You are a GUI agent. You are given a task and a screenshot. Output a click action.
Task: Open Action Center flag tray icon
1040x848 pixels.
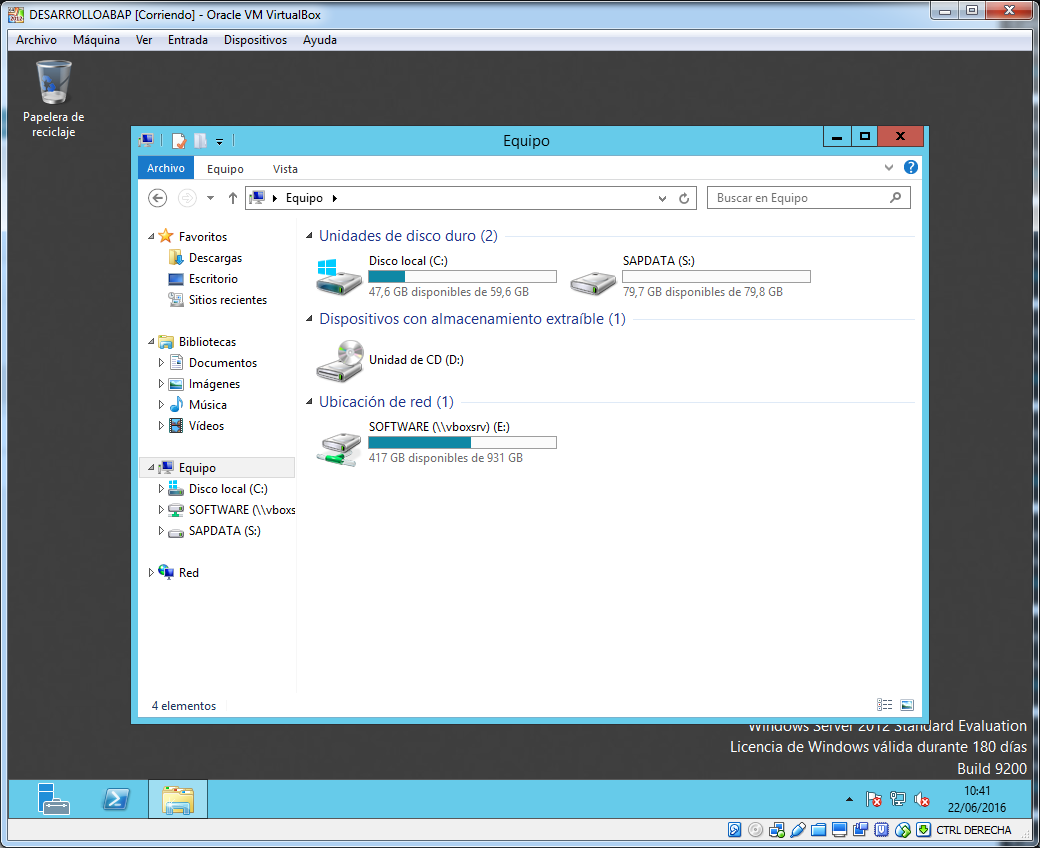(874, 800)
